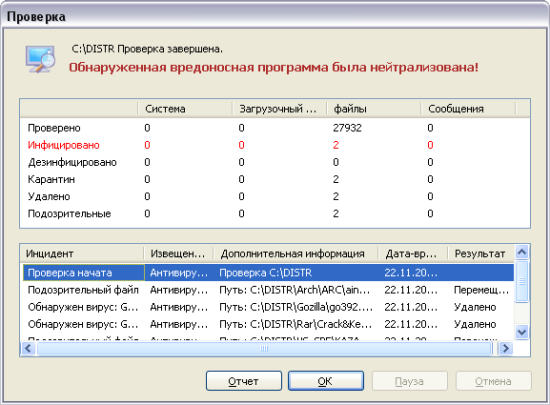
Task: Confirm with the OK button
Action: (326, 381)
